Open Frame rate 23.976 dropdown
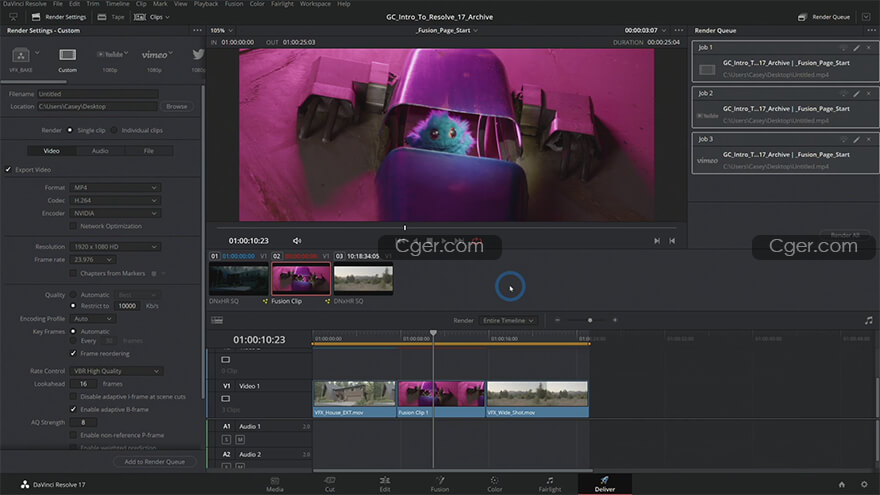Screen dimensions: 880x495 pos(93,260)
